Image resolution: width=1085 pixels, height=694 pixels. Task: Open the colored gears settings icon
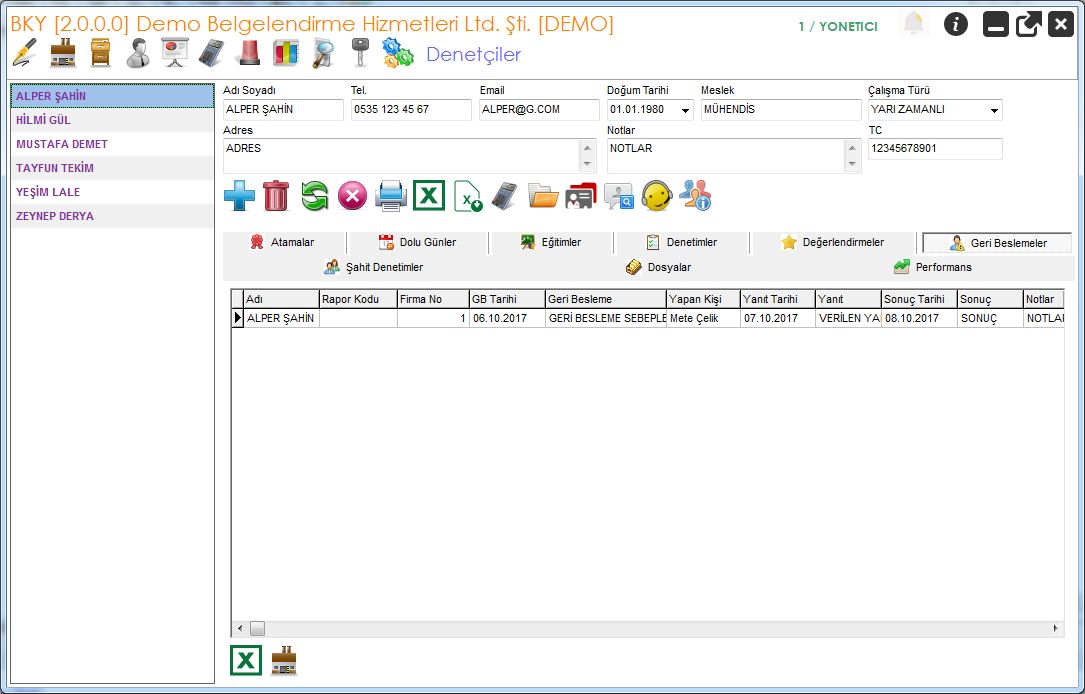[398, 53]
